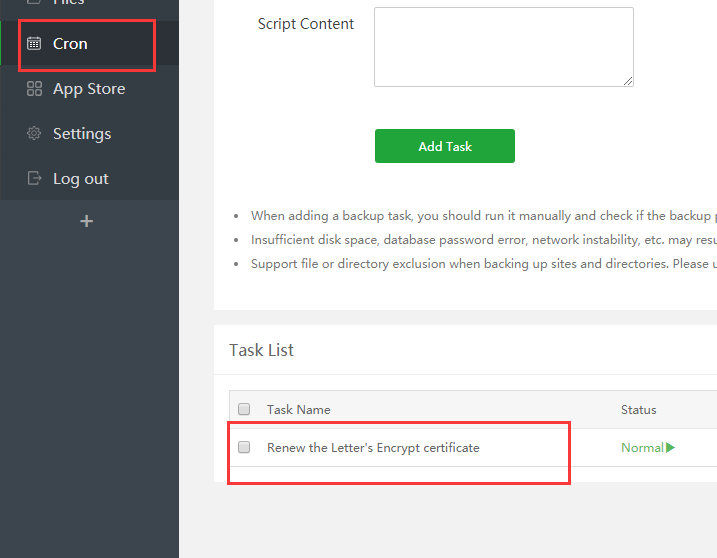The width and height of the screenshot is (717, 558).
Task: Select the Log out menu label
Action: pos(81,179)
